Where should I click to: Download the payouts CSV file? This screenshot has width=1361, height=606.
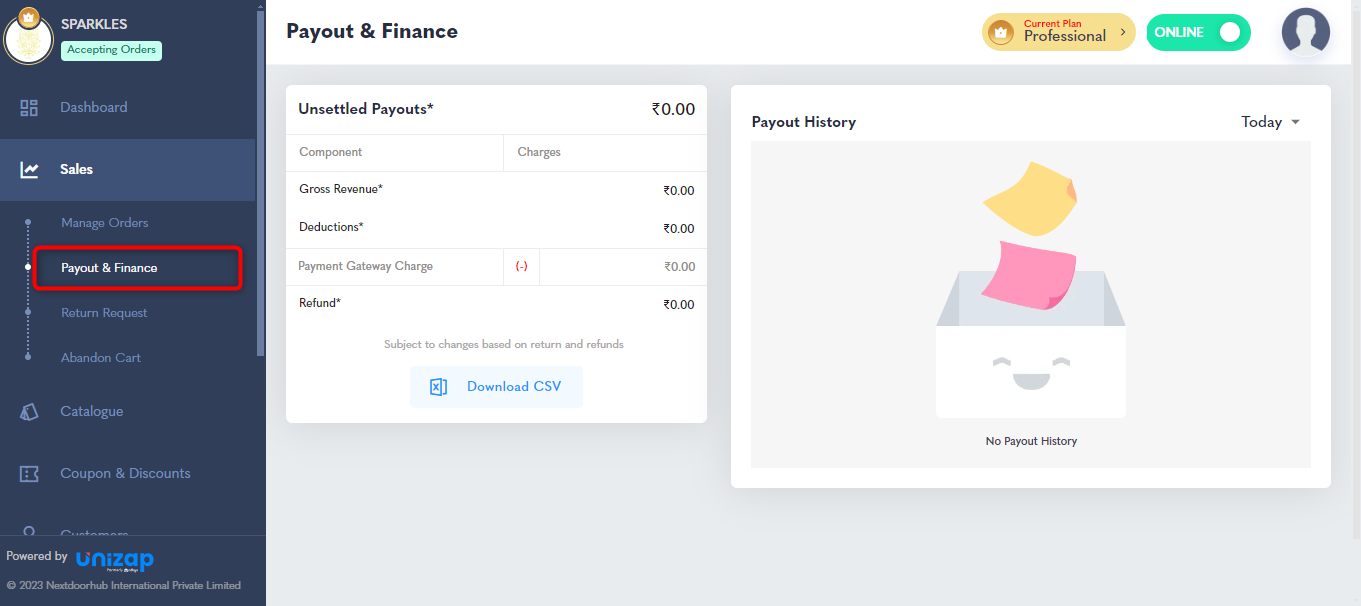pos(496,387)
